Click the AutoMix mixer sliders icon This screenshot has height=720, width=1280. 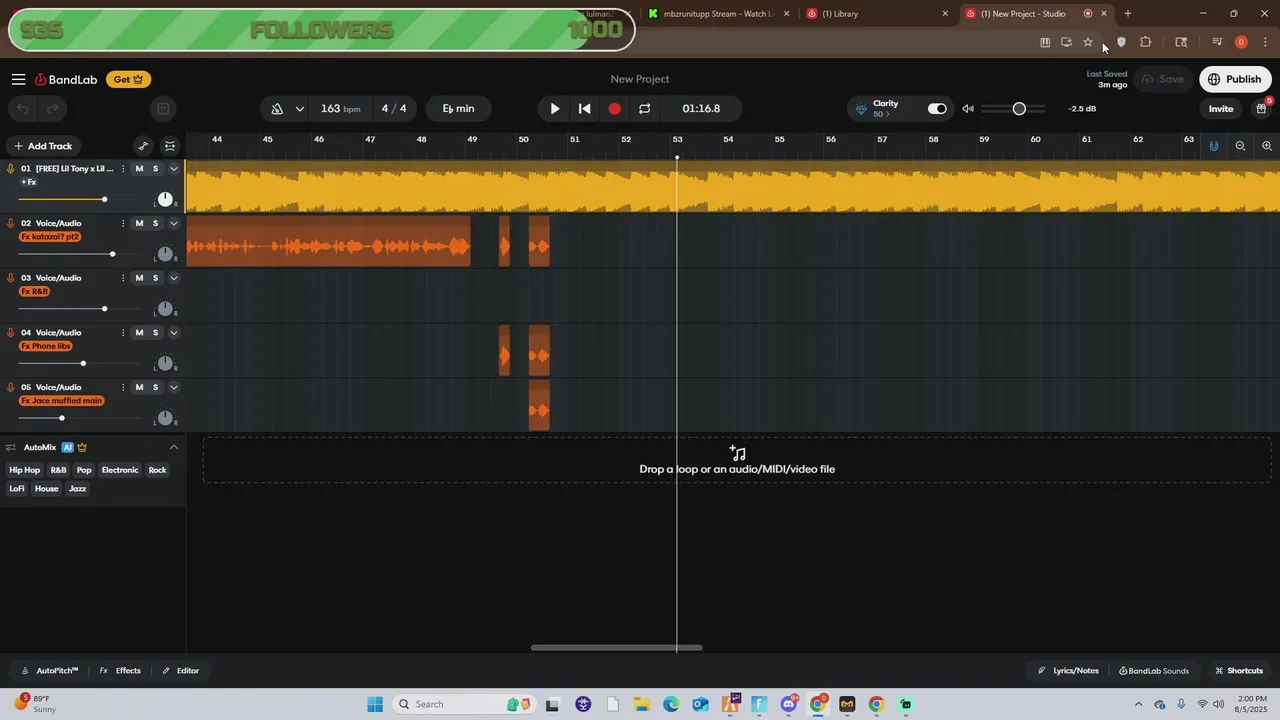tap(10, 447)
